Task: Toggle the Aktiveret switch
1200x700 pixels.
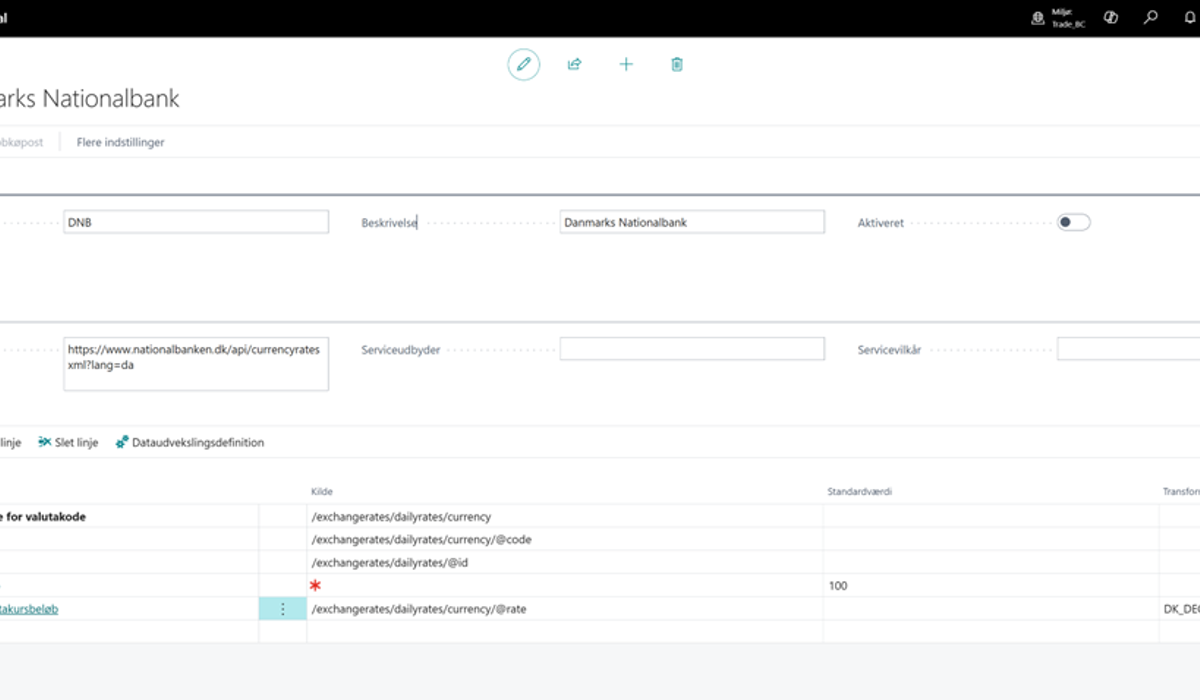Action: point(1074,223)
